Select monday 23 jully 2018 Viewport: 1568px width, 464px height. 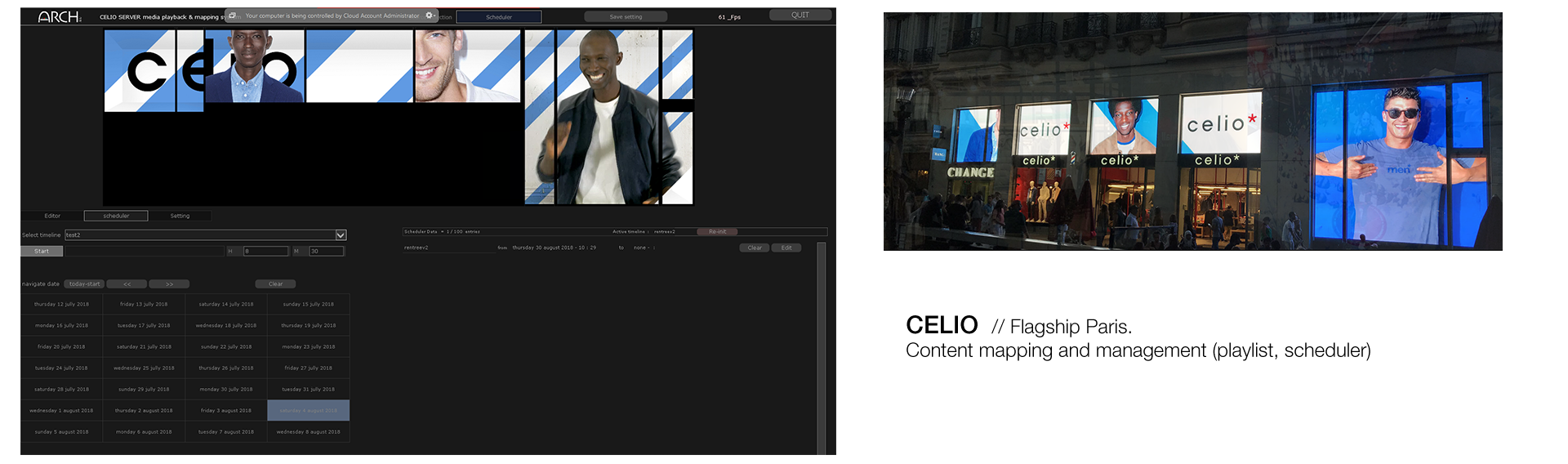click(309, 346)
